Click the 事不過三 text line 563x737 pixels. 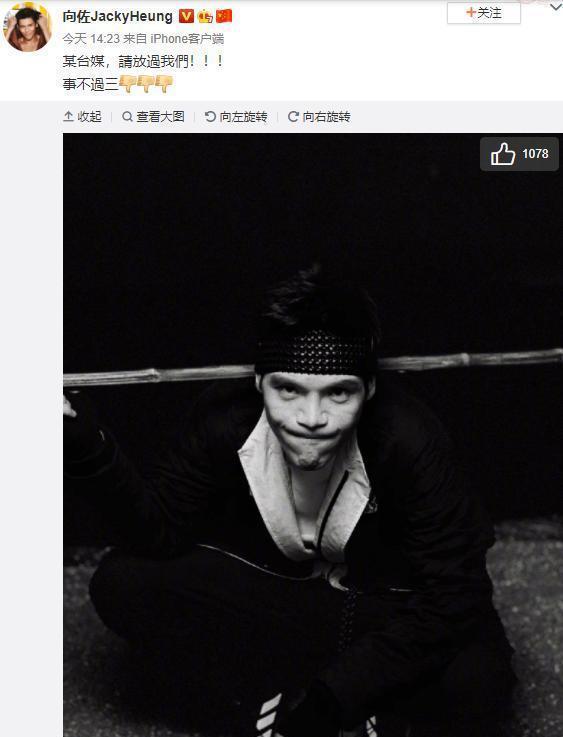[x=90, y=84]
